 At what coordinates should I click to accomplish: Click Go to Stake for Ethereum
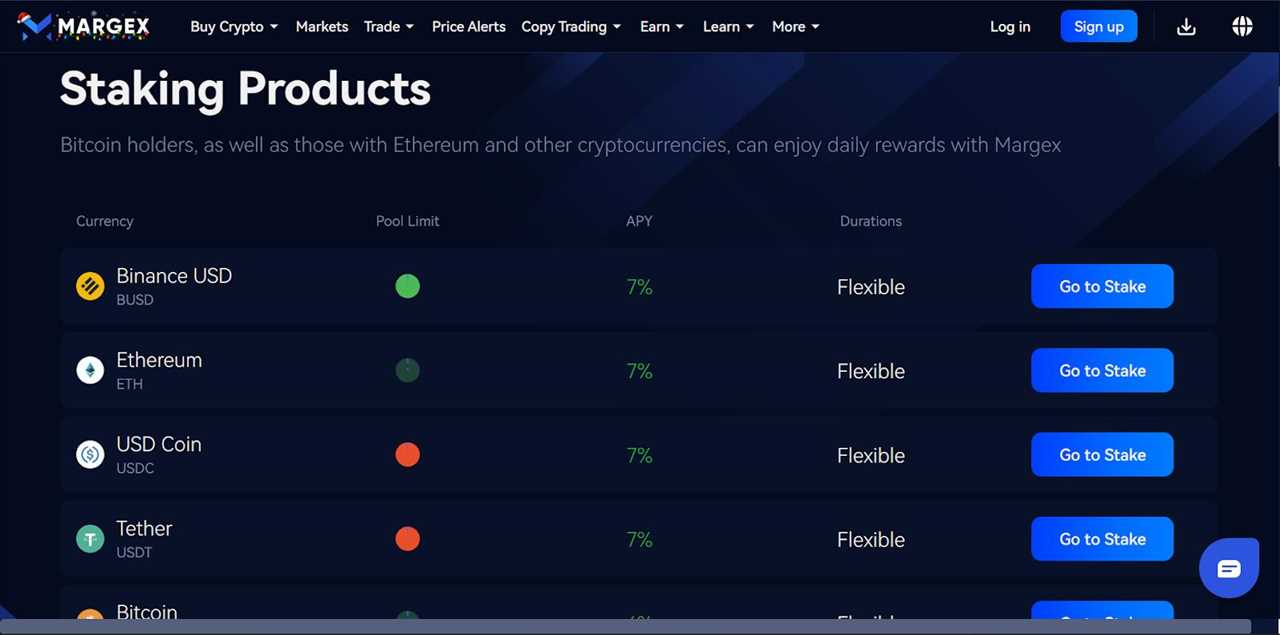[x=1102, y=370]
